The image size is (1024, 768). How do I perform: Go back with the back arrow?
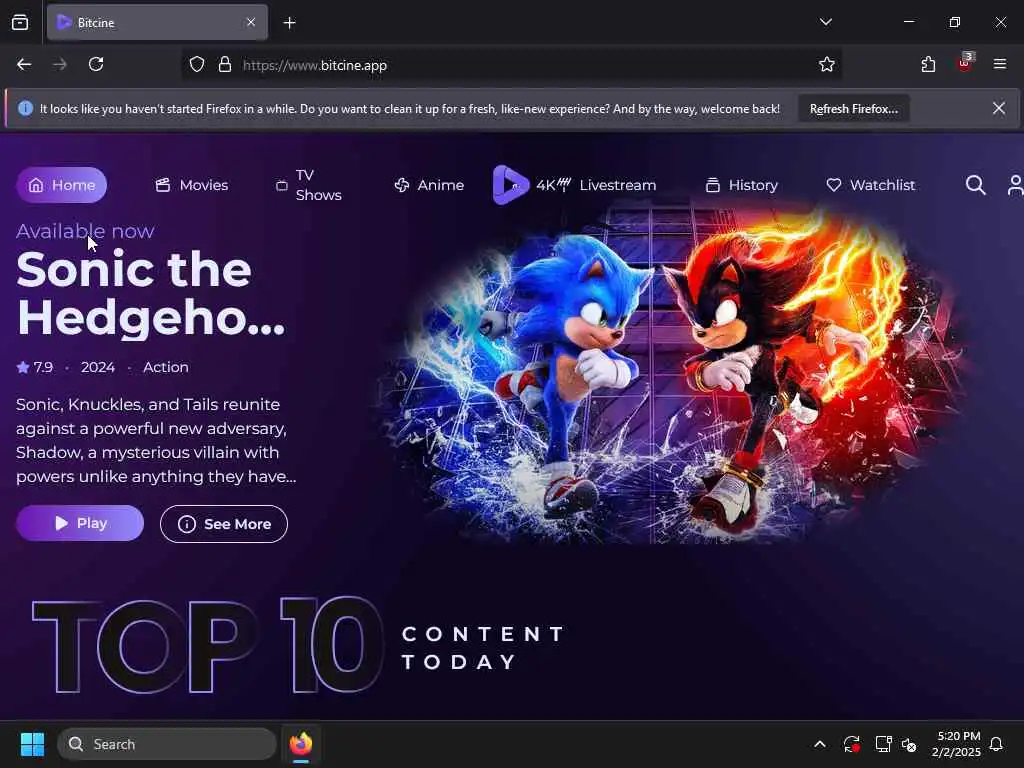click(24, 64)
